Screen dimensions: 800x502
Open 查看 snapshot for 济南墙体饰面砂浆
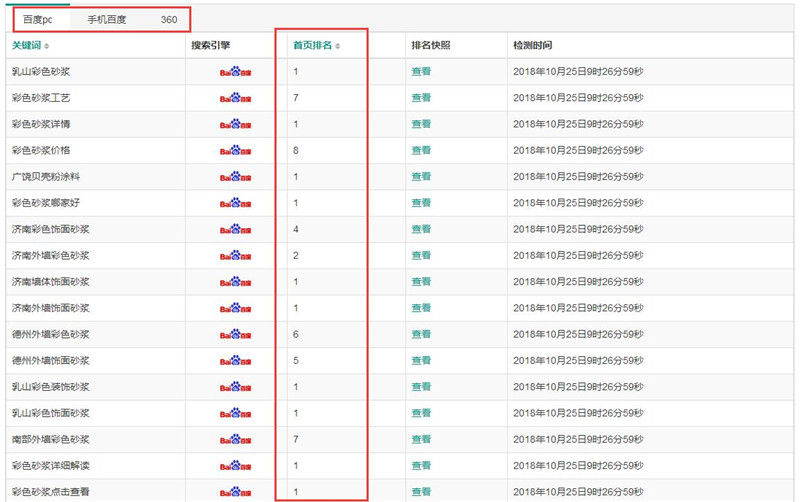421,282
